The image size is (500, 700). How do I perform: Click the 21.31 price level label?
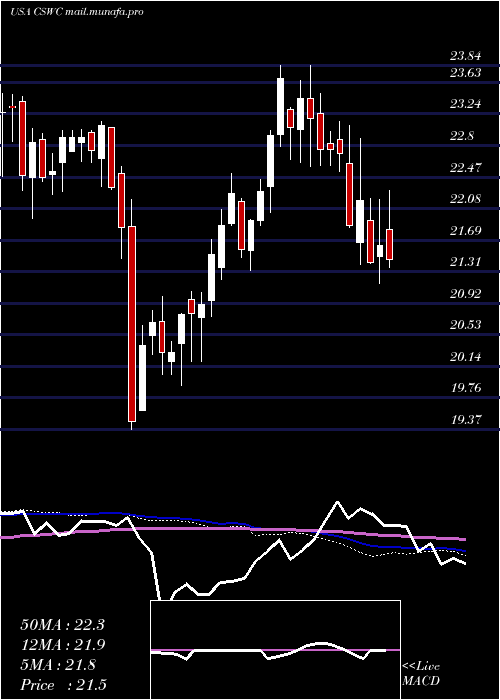click(466, 262)
